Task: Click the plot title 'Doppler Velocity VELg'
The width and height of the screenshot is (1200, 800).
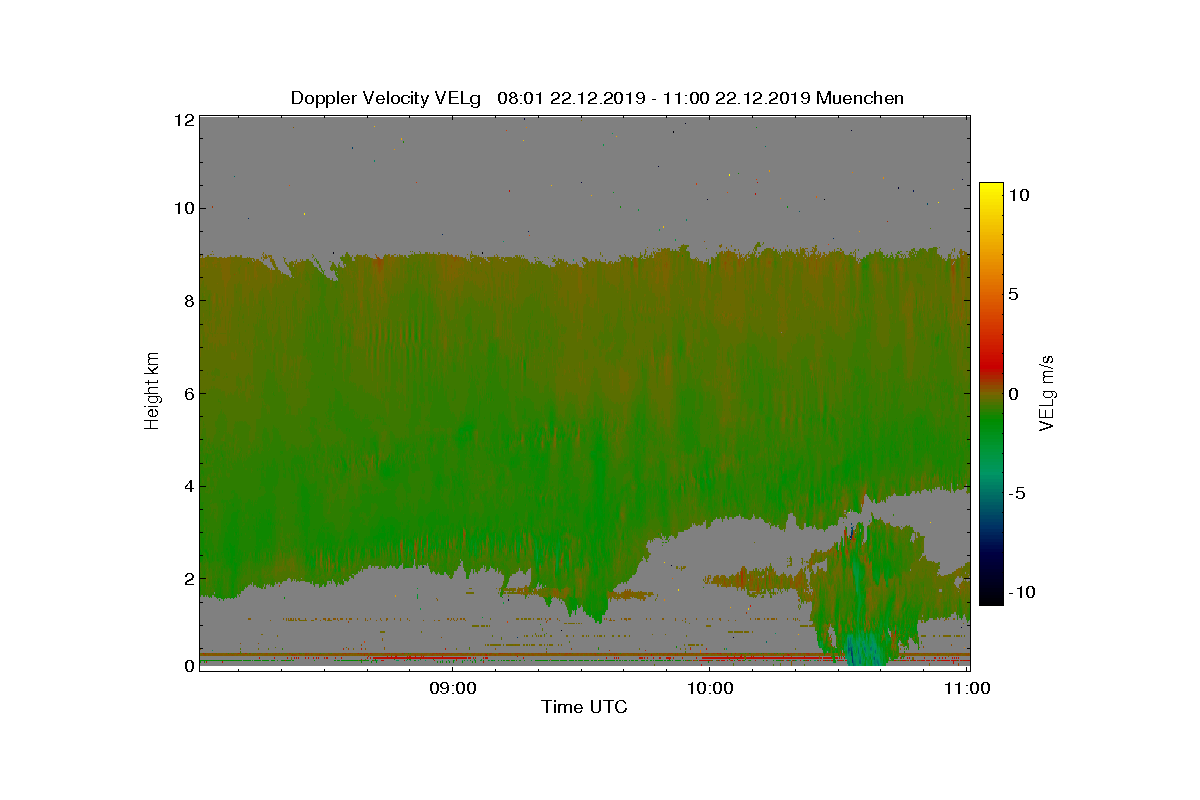Action: point(385,98)
